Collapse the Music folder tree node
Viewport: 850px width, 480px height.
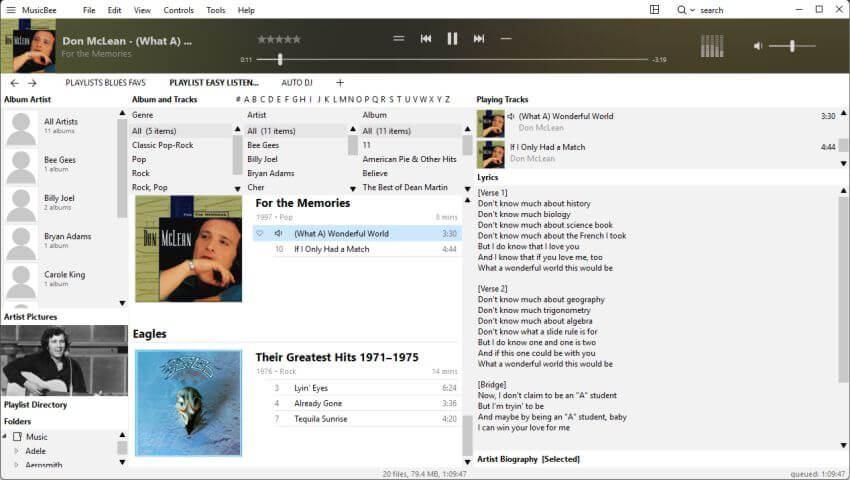click(x=16, y=437)
